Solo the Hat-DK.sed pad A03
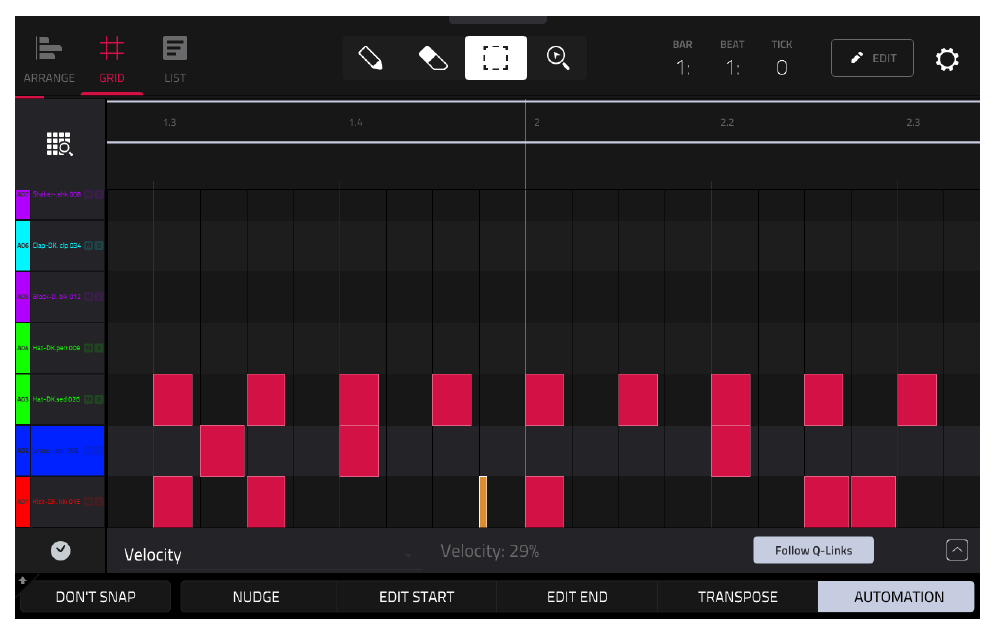 [x=98, y=399]
